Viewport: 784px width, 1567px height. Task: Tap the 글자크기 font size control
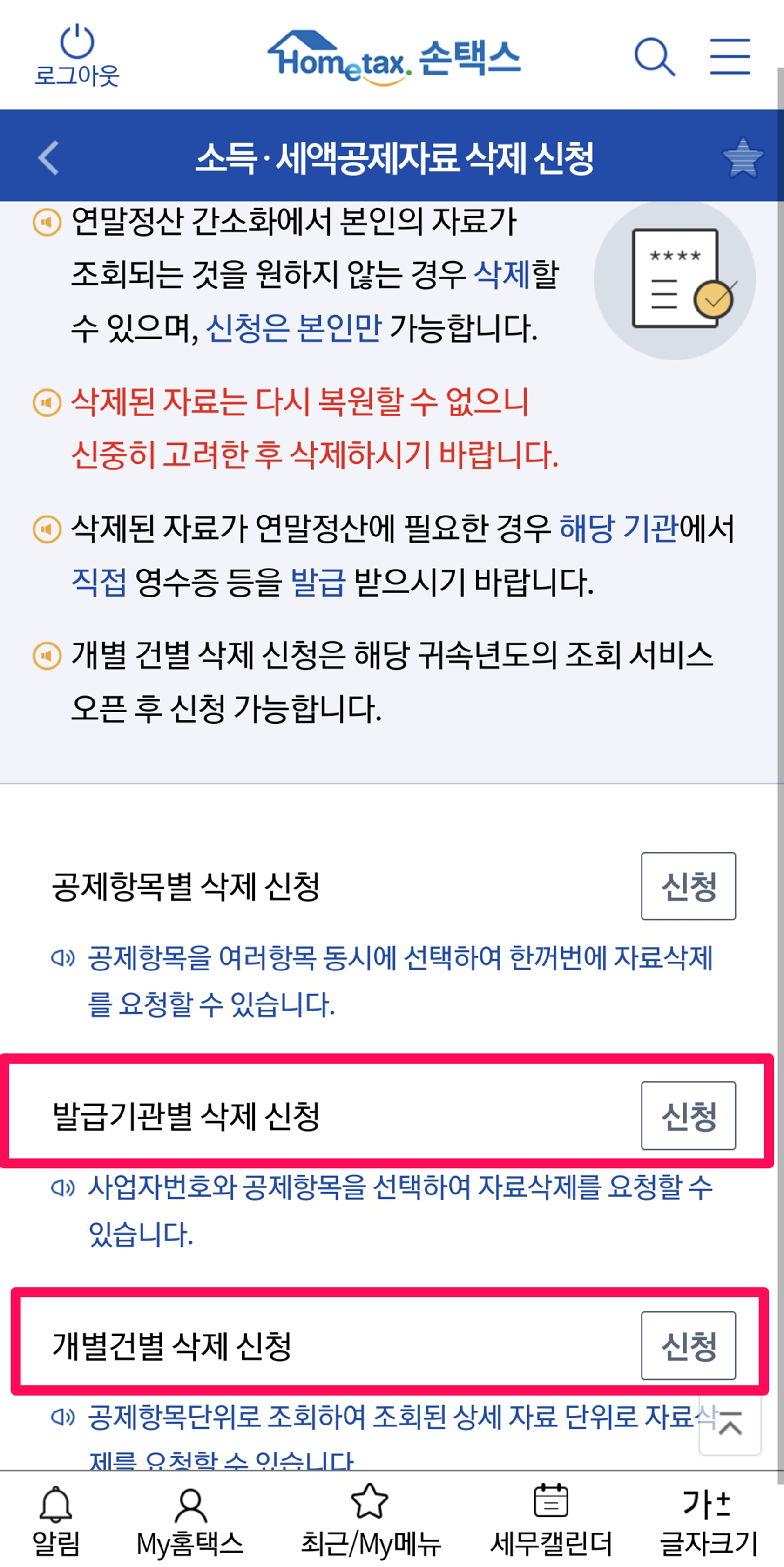pyautogui.click(x=709, y=1520)
